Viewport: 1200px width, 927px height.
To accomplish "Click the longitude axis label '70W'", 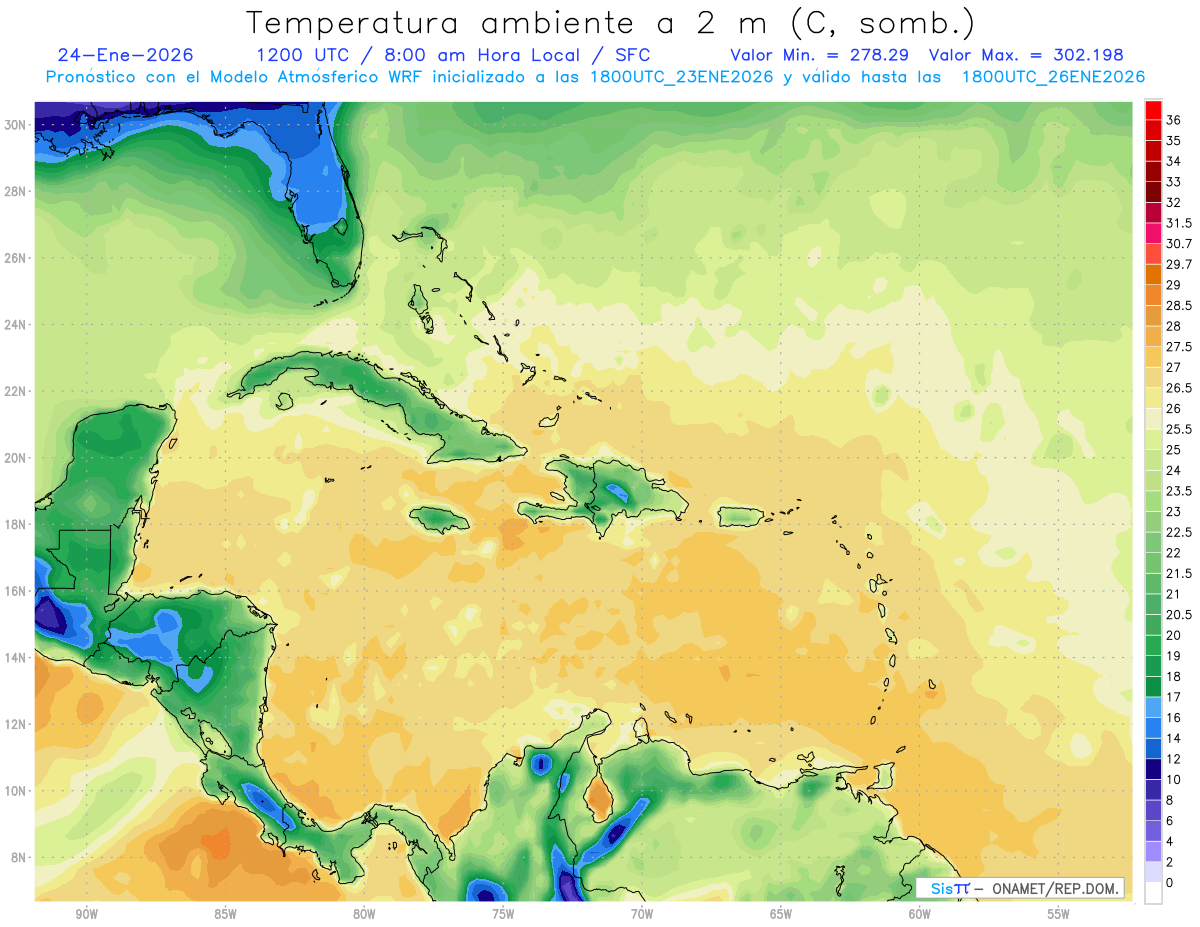I will [642, 914].
